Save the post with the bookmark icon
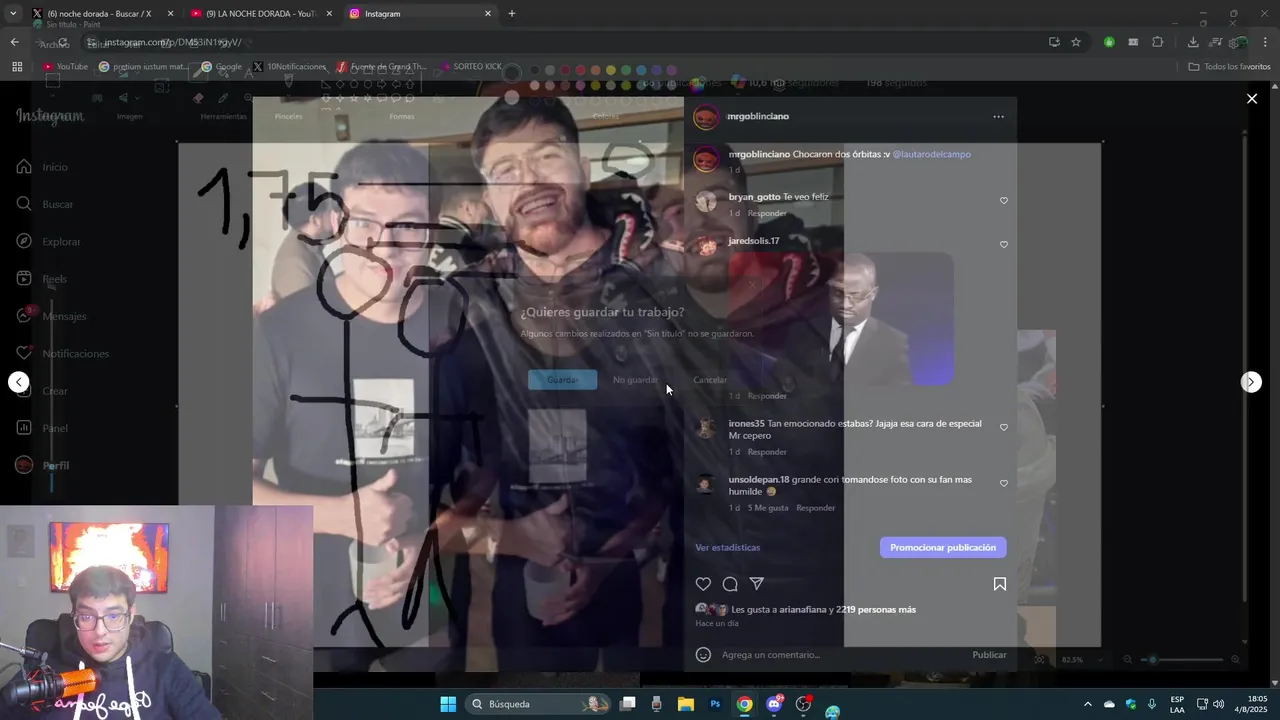The width and height of the screenshot is (1280, 720). point(999,584)
